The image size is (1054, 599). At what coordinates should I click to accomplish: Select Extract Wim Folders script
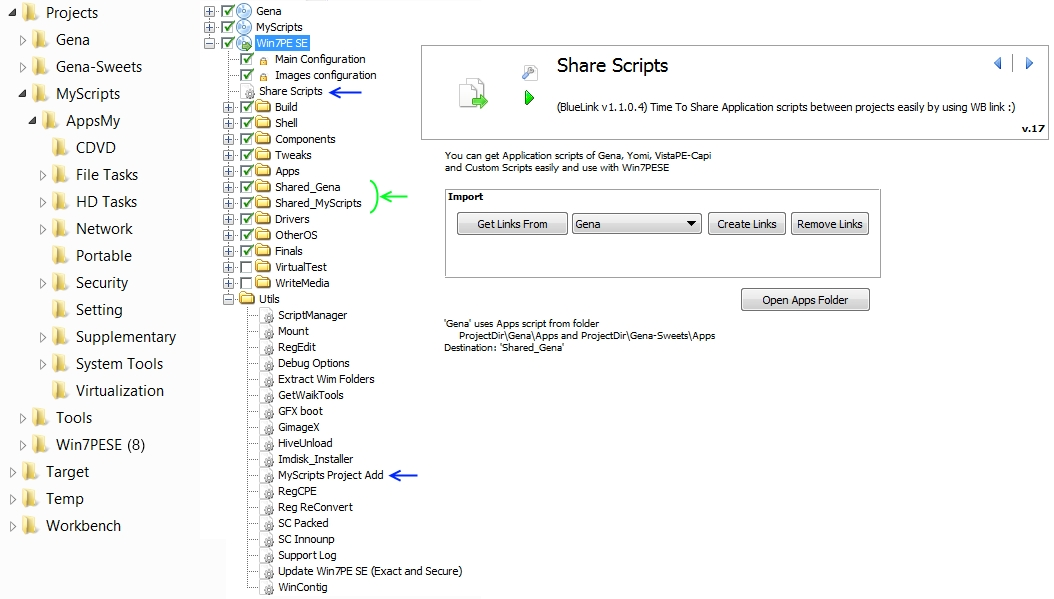(x=326, y=378)
